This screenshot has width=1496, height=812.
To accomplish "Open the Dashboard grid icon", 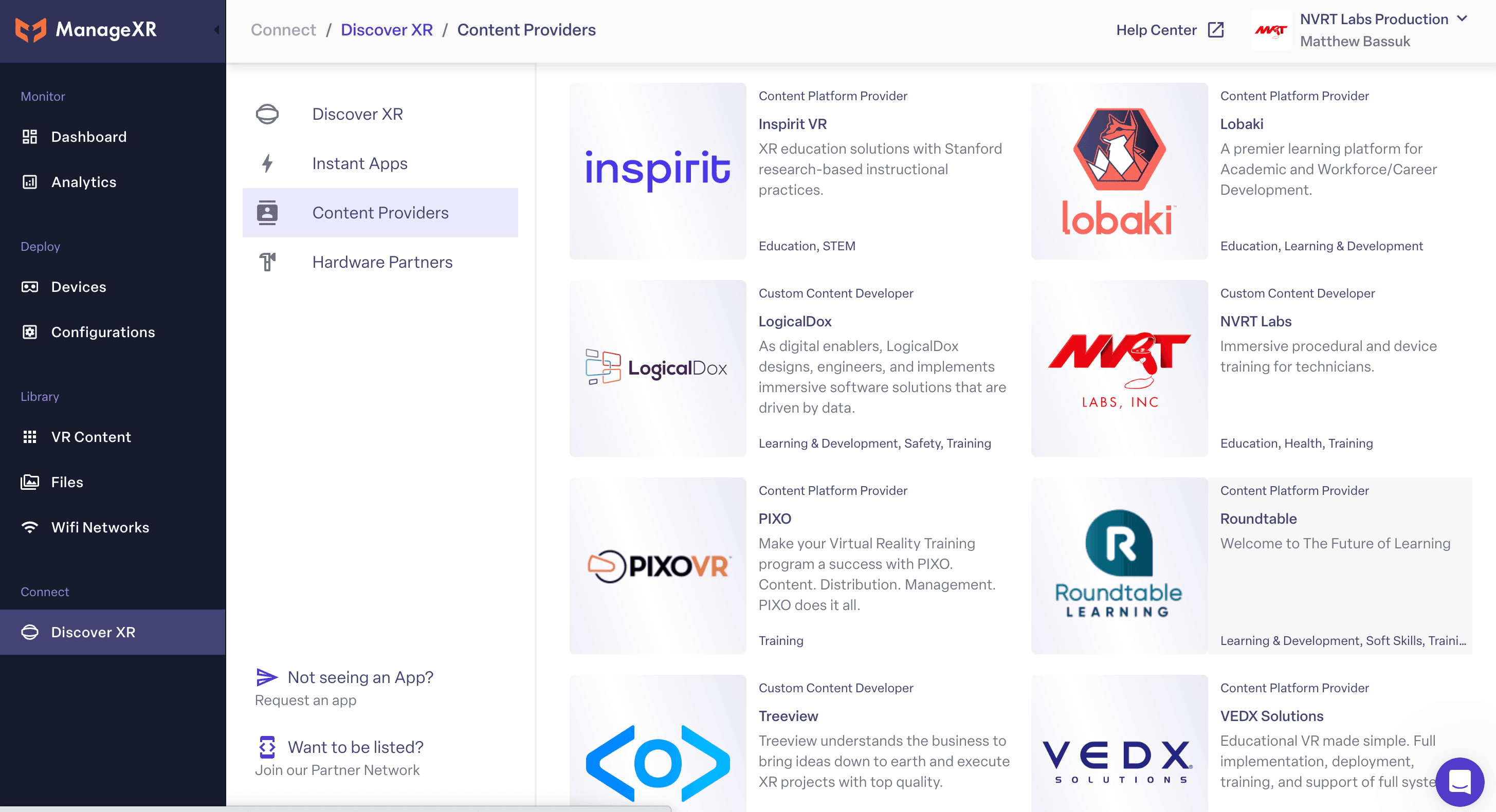I will click(x=30, y=137).
